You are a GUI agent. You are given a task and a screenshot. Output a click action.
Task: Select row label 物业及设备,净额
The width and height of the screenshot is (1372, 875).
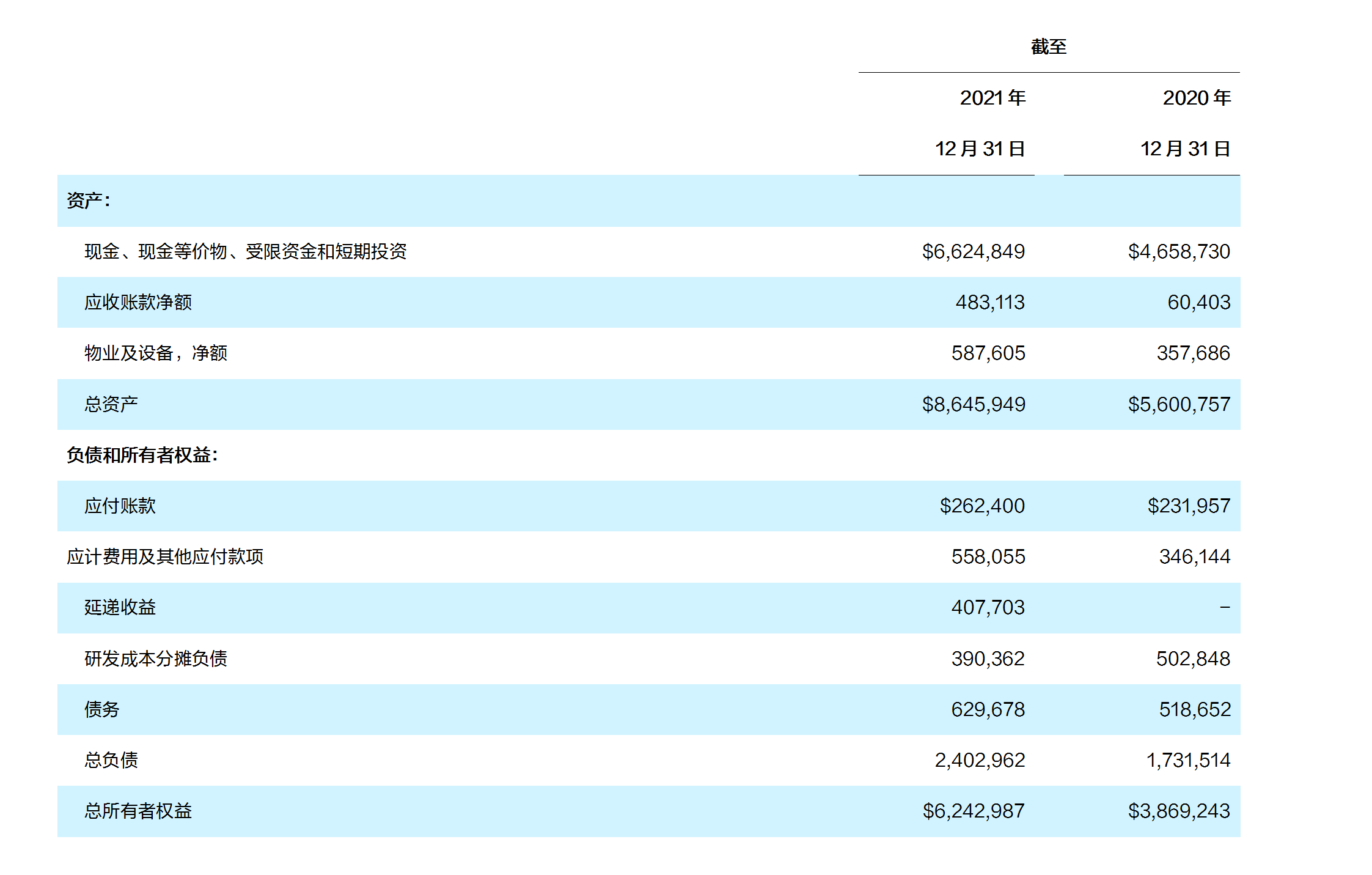(156, 353)
